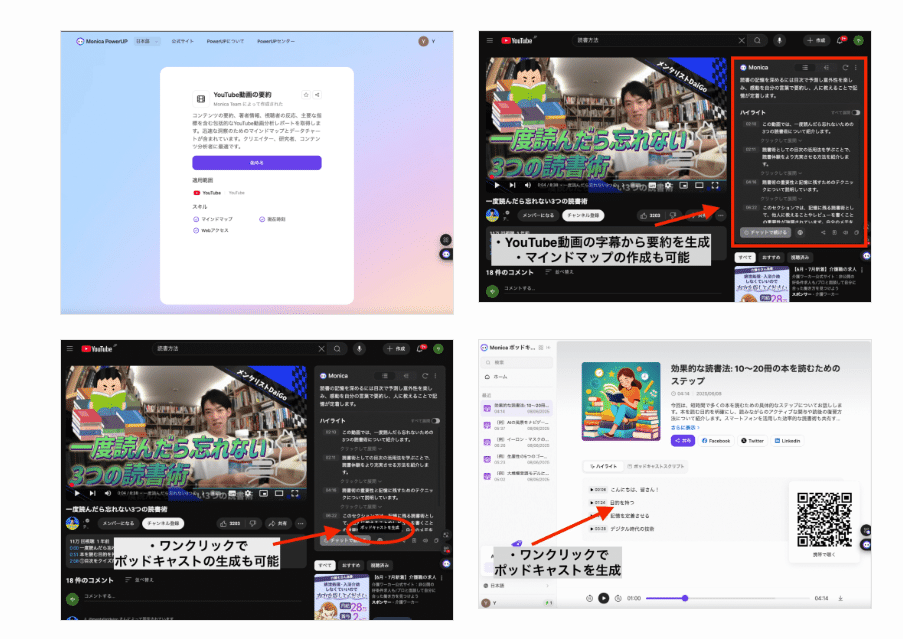
Task: Click theater mode icon in bottom-left YouTube player
Action: coord(279,493)
